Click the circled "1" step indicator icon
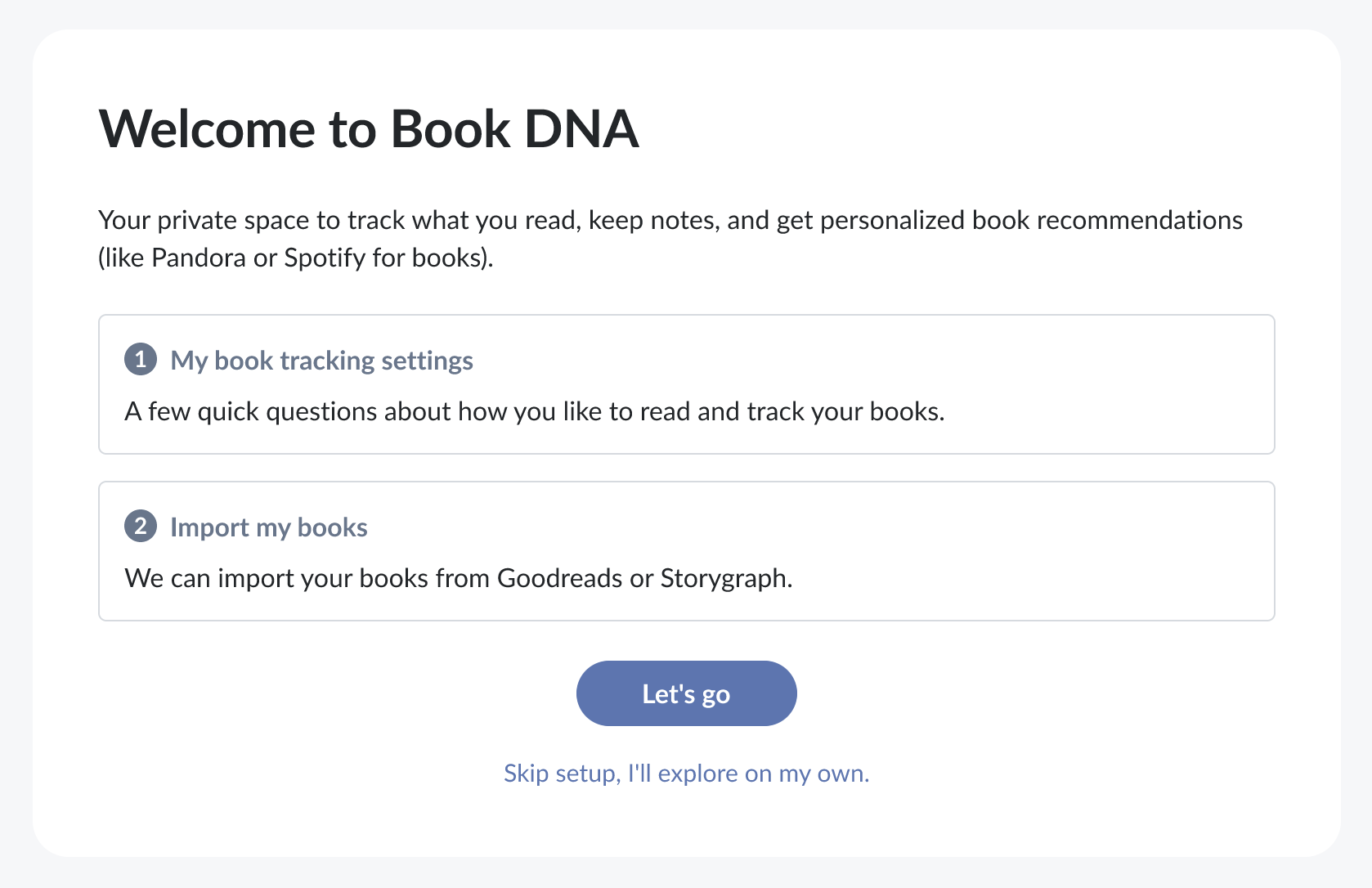The image size is (1372, 888). (141, 360)
